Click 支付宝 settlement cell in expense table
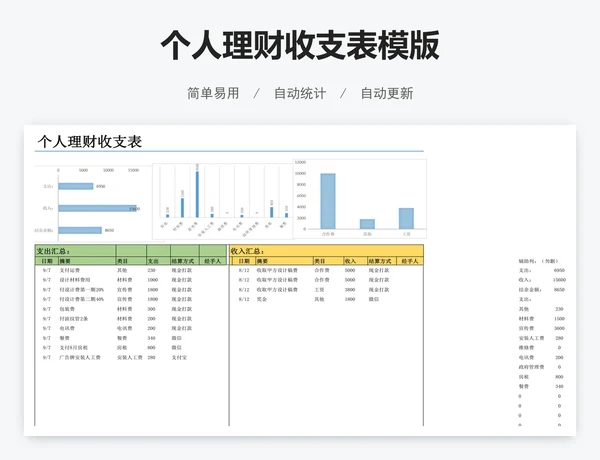 (x=179, y=357)
